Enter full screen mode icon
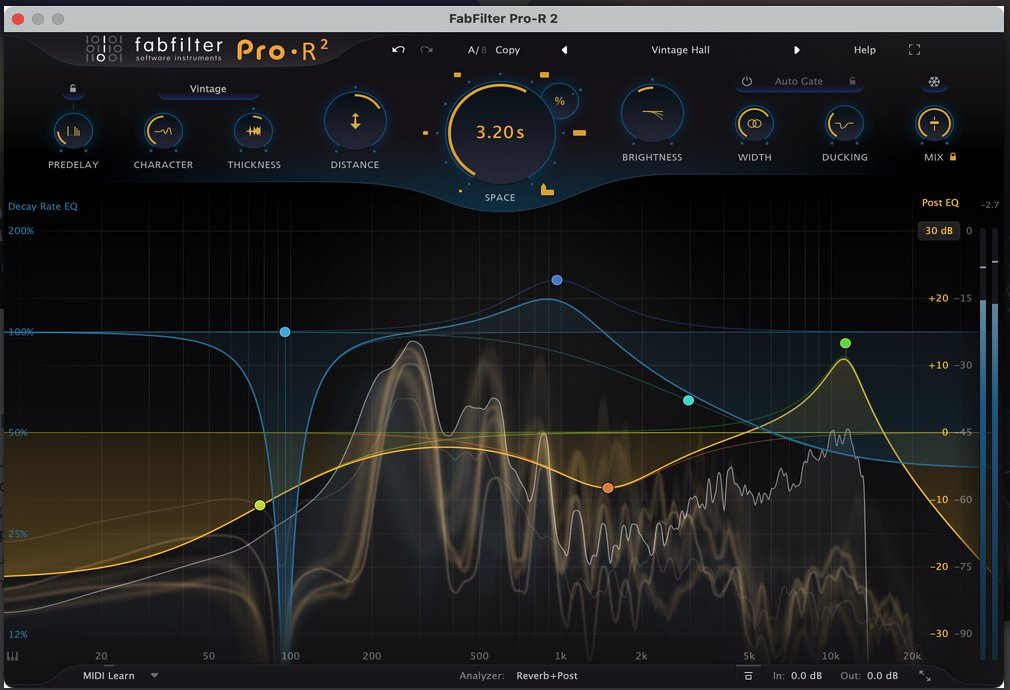The width and height of the screenshot is (1010, 690). click(x=914, y=50)
